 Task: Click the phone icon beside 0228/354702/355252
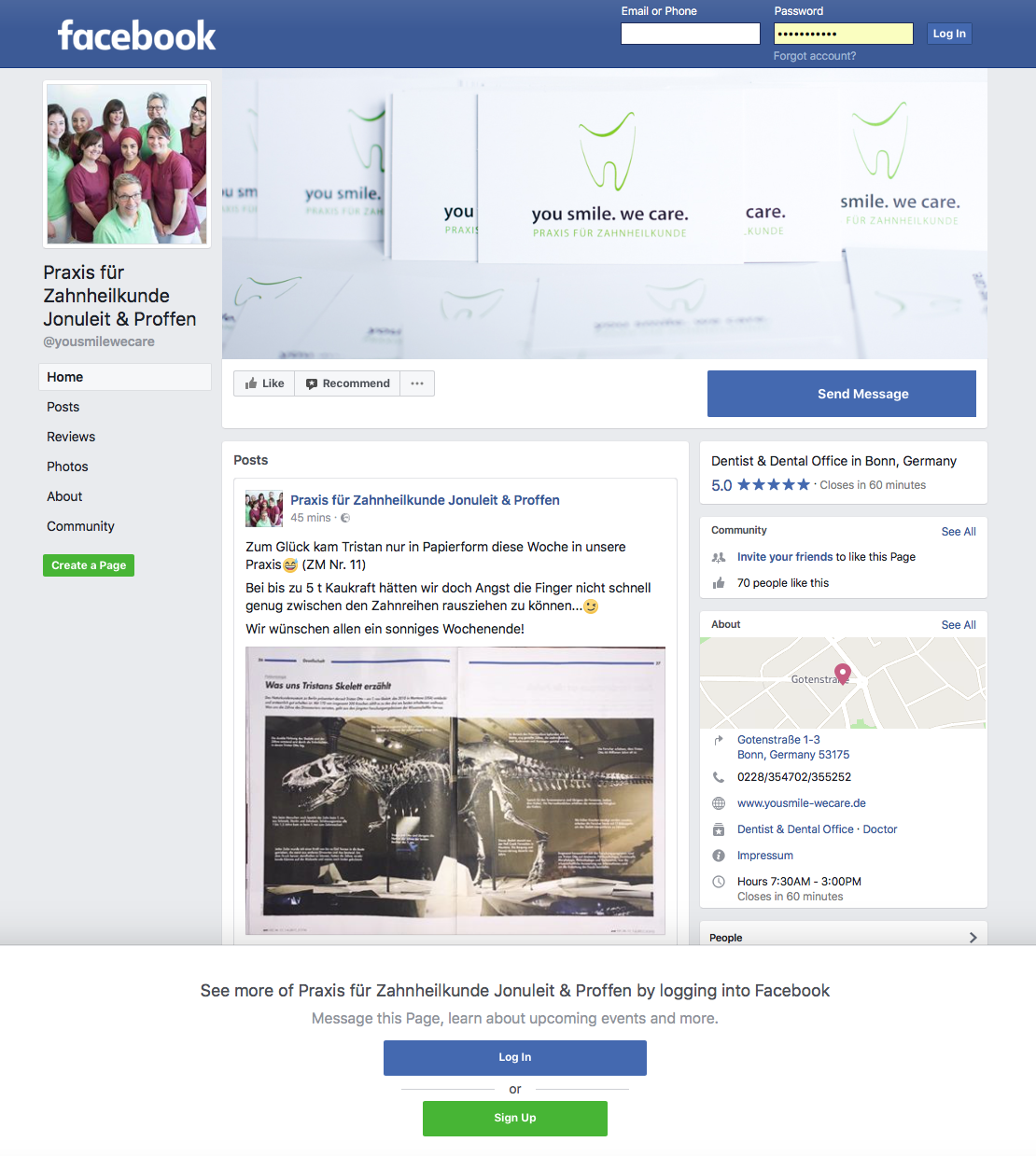point(719,777)
